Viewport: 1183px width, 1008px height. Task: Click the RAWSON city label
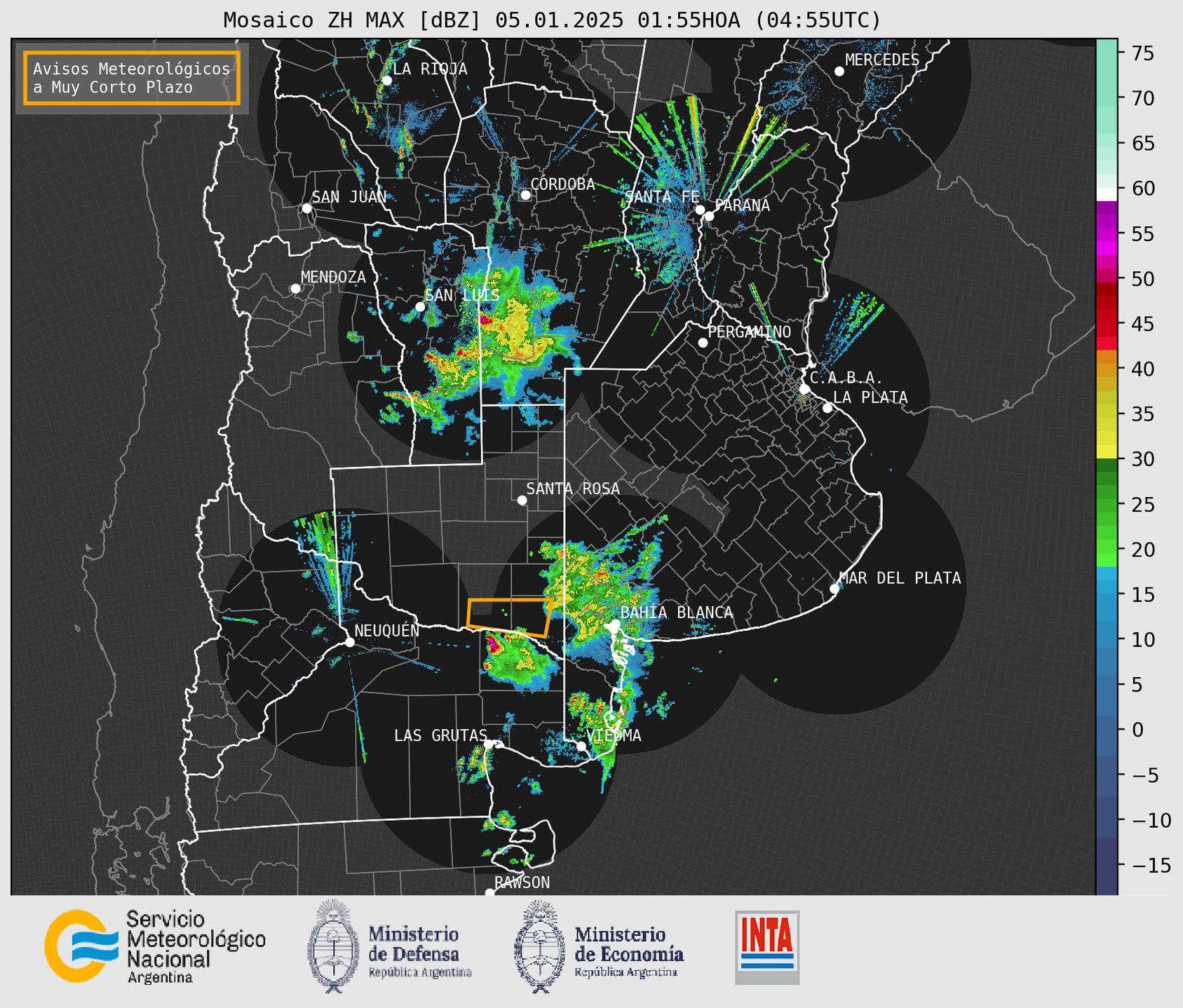click(x=522, y=883)
